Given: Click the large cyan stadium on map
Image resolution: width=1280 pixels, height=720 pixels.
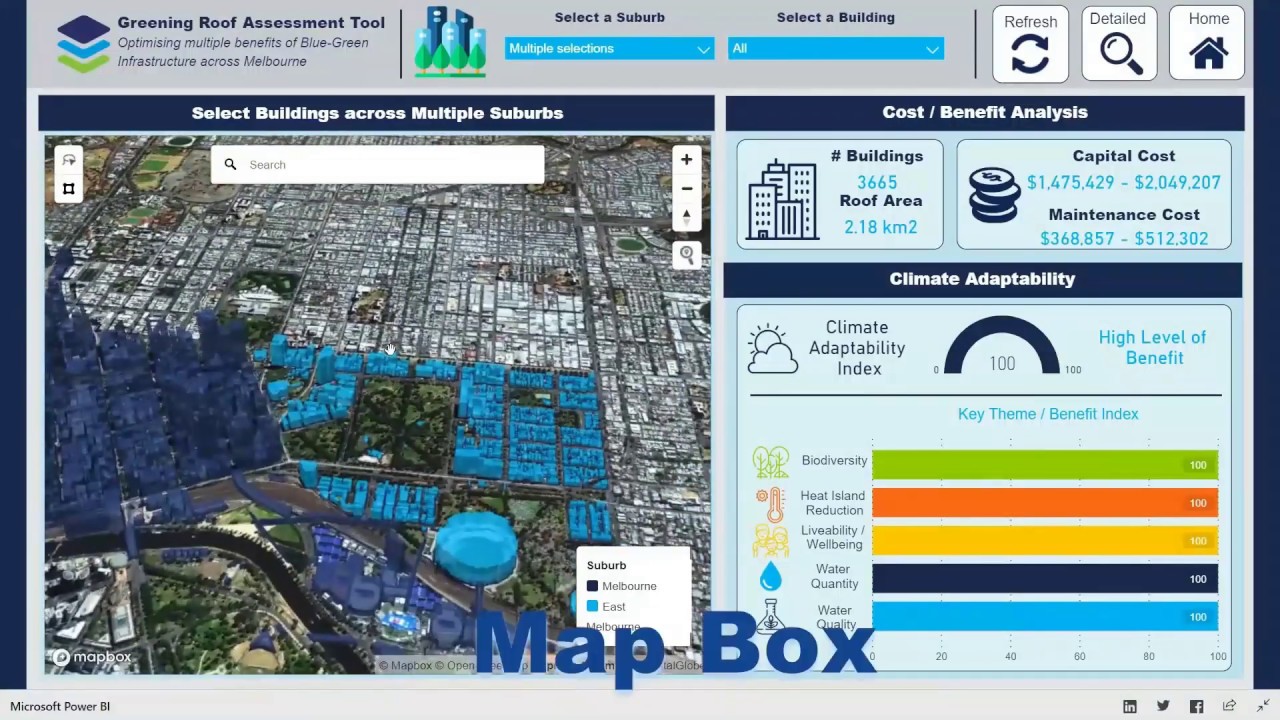Looking at the screenshot, I should 477,547.
